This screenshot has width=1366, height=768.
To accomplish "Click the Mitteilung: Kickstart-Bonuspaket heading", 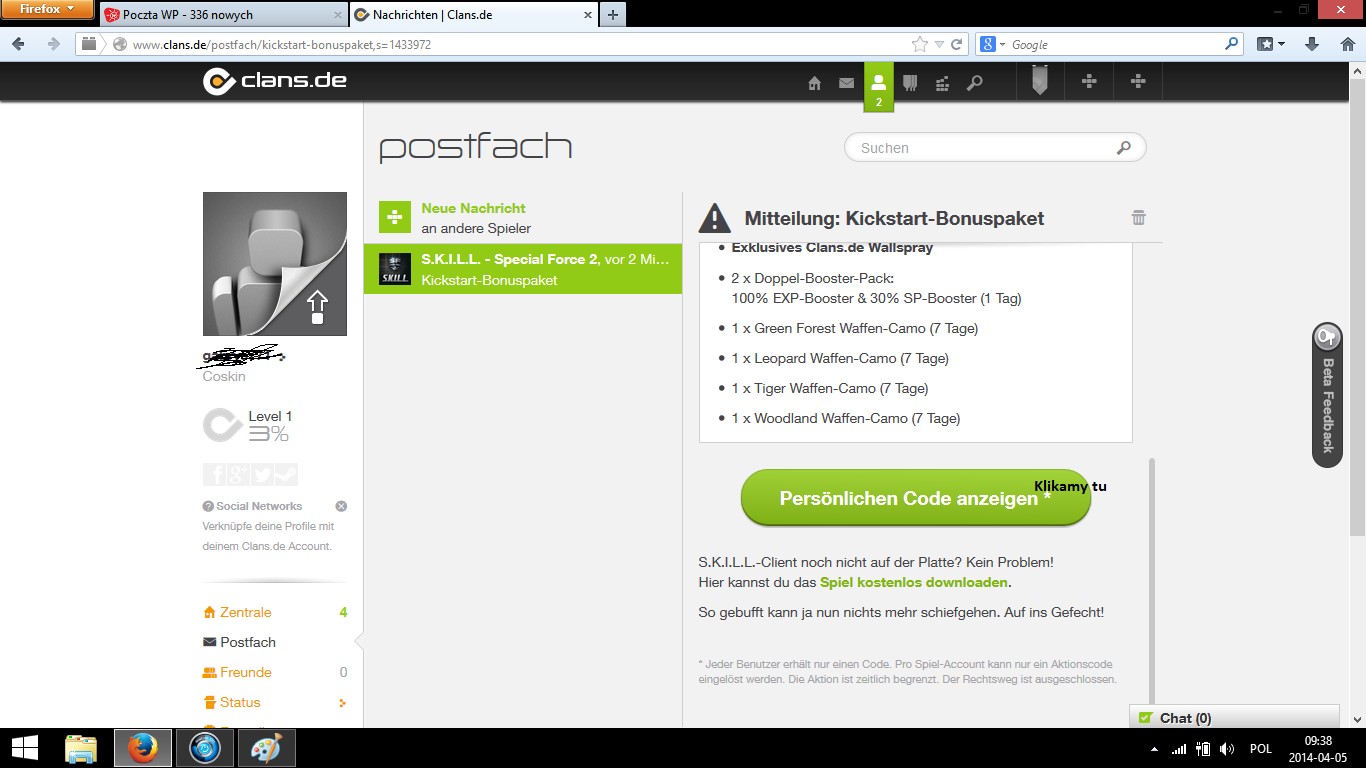I will pyautogui.click(x=894, y=218).
